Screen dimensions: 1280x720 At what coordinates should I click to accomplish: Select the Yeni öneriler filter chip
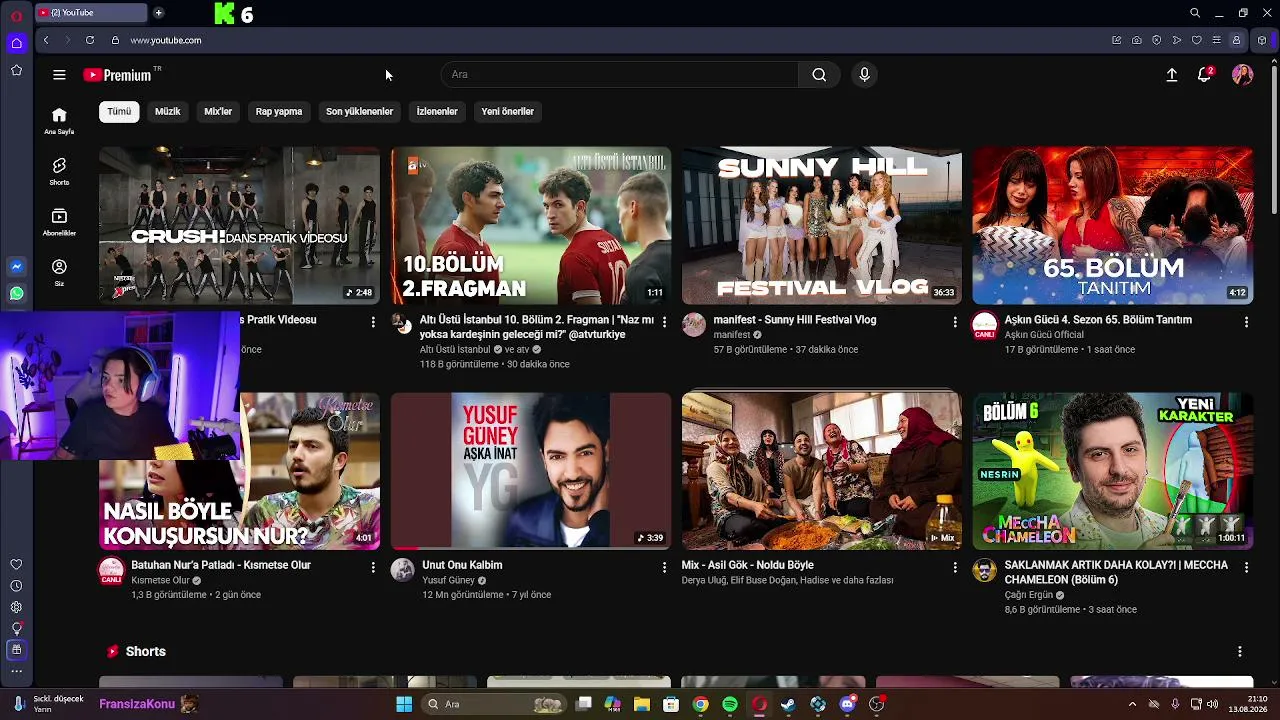pos(508,112)
